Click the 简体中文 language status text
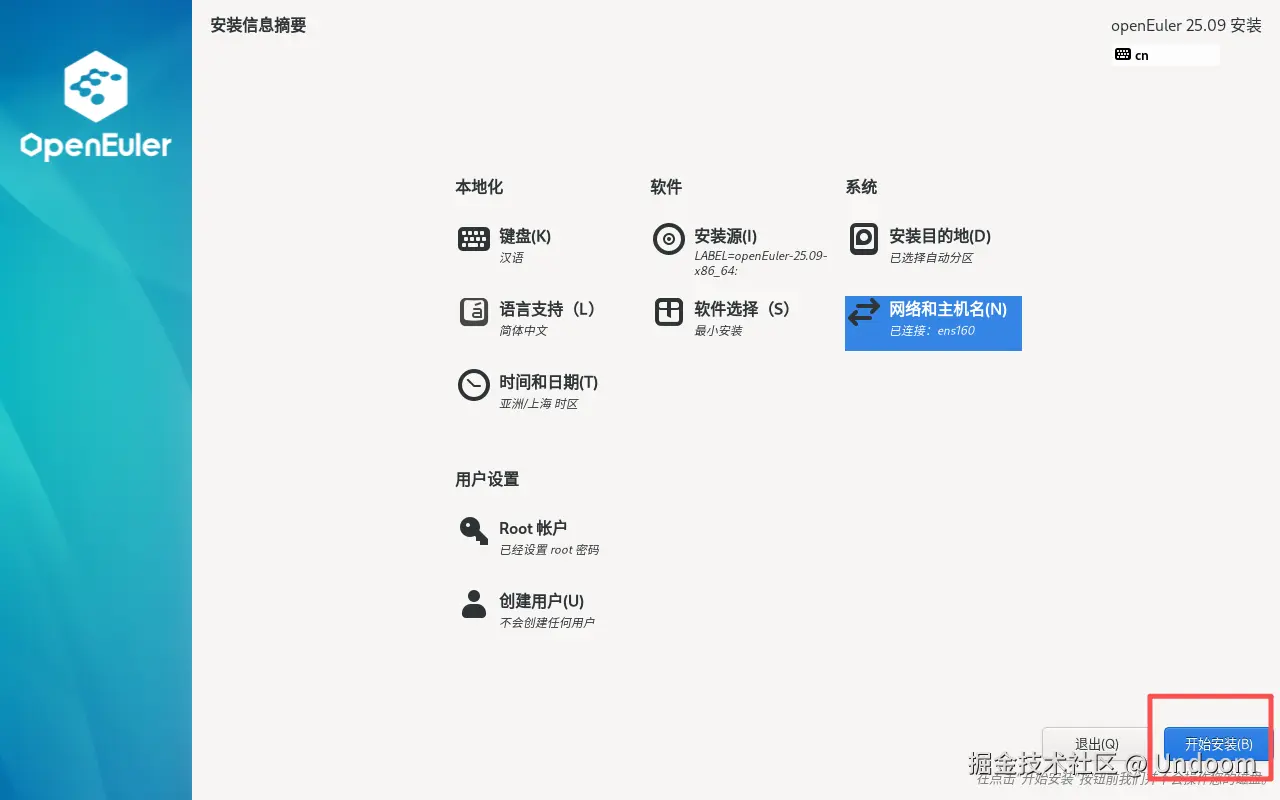 point(524,331)
